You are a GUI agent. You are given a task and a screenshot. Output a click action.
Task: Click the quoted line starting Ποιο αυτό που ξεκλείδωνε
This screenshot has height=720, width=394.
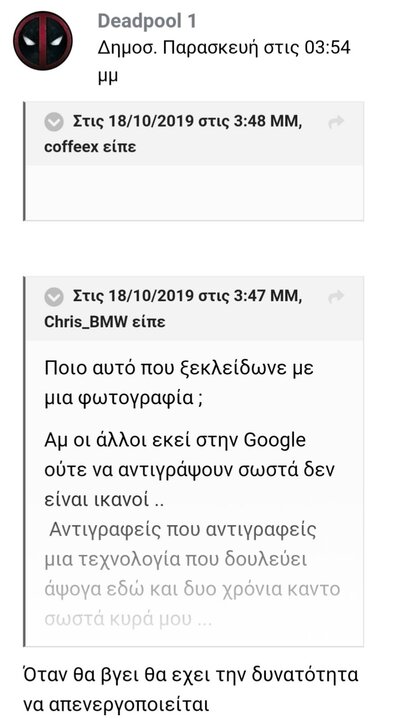(x=179, y=368)
